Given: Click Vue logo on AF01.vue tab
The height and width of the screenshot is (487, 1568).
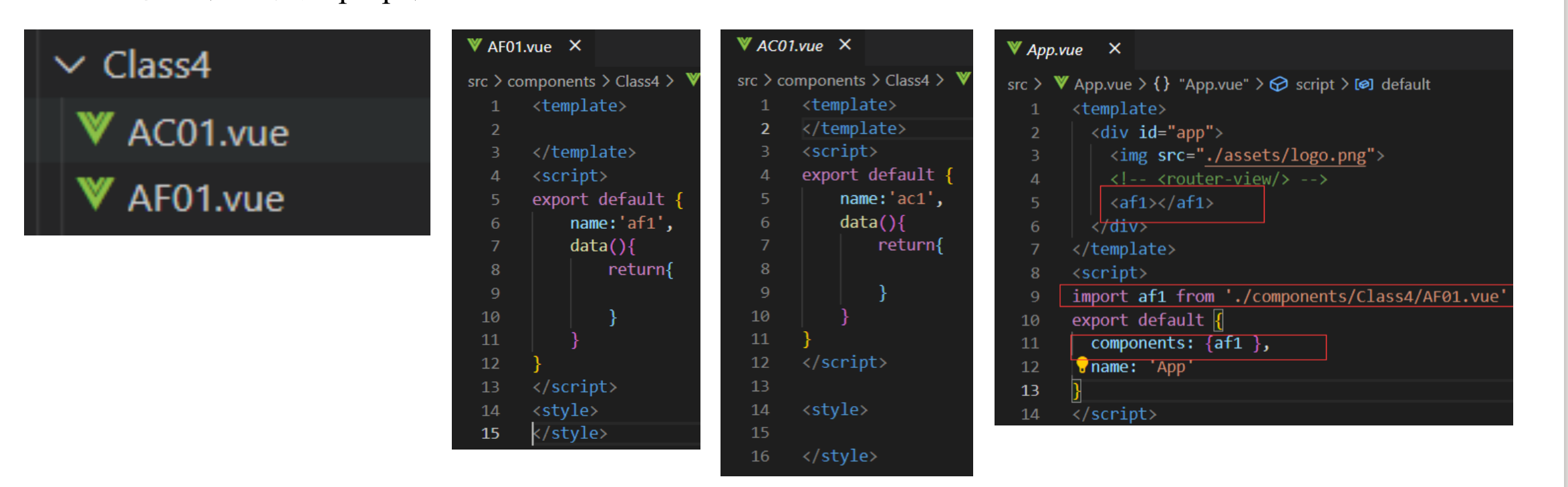Looking at the screenshot, I should [475, 45].
